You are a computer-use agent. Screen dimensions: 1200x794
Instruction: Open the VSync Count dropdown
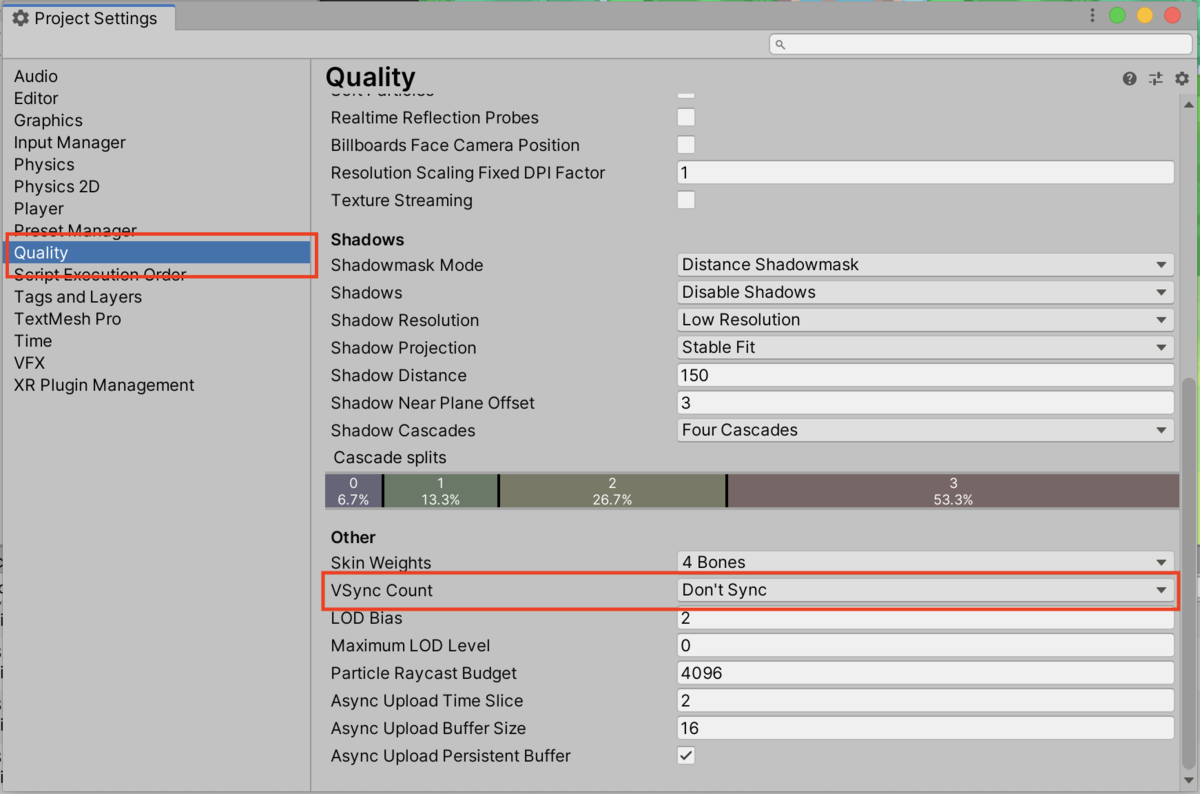coord(924,590)
